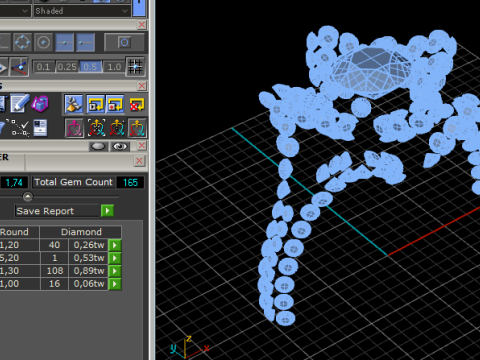Click the yellow arrow red X icon
480x360 pixels.
(137, 104)
